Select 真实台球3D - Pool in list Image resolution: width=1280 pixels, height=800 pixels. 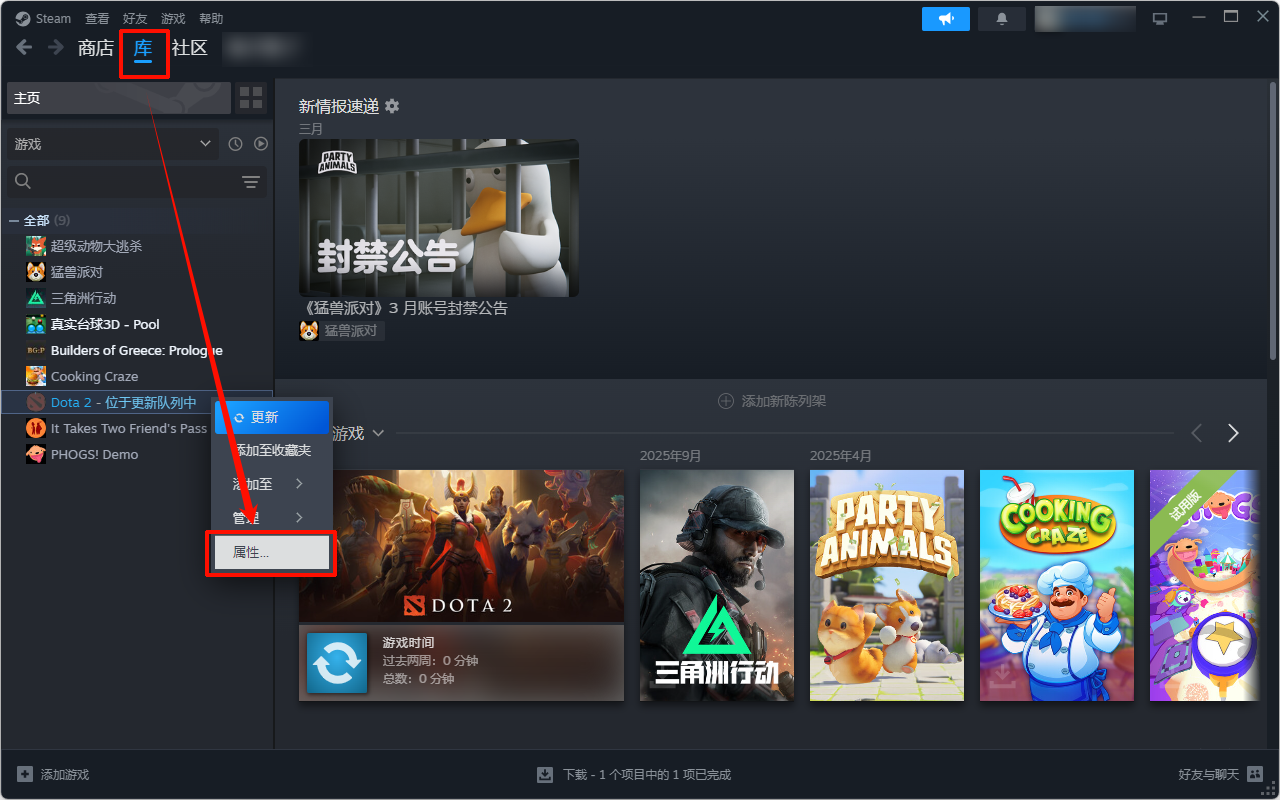(x=105, y=324)
